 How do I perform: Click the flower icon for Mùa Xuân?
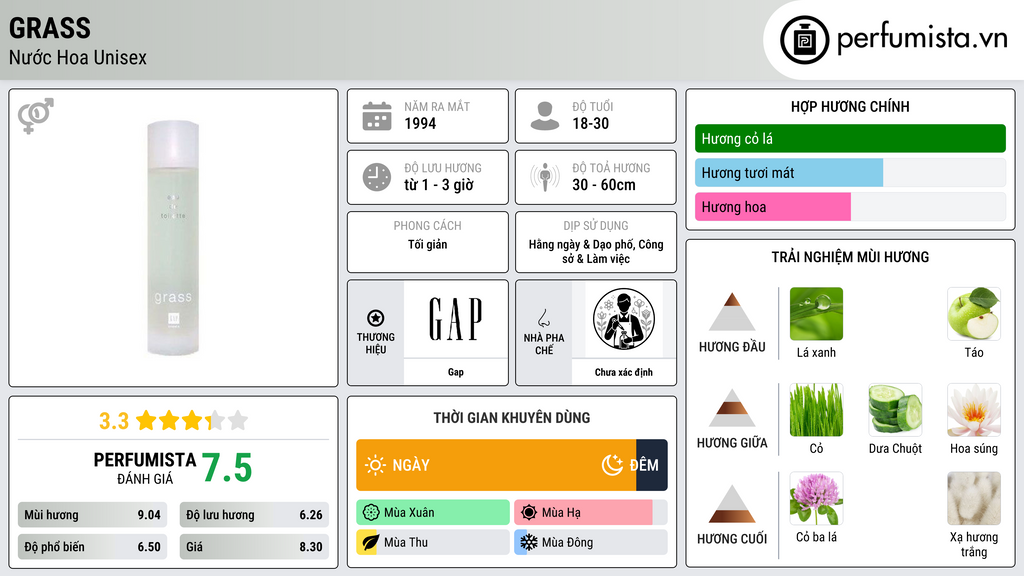click(x=371, y=513)
